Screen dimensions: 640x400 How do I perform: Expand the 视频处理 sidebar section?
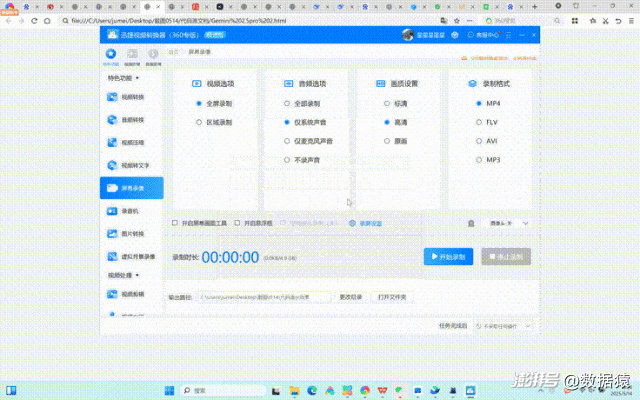pyautogui.click(x=123, y=275)
